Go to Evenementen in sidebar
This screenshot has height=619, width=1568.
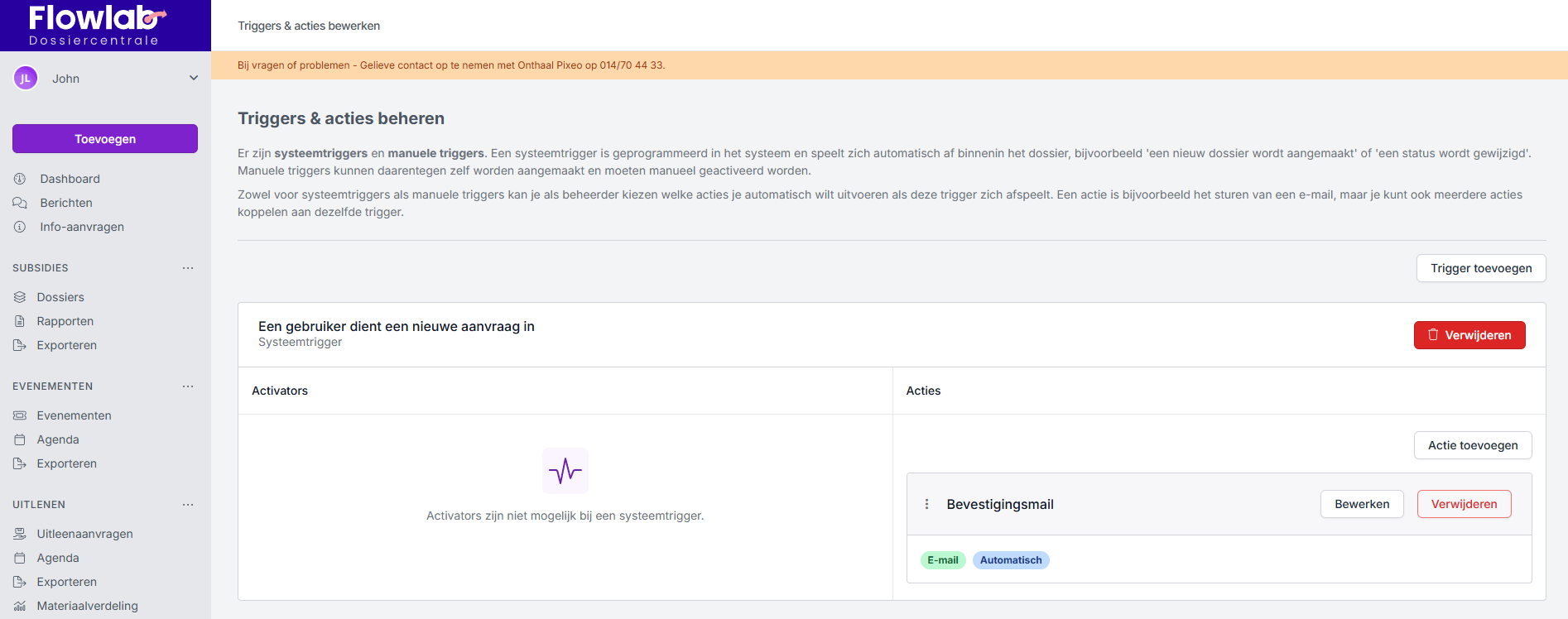pyautogui.click(x=74, y=415)
